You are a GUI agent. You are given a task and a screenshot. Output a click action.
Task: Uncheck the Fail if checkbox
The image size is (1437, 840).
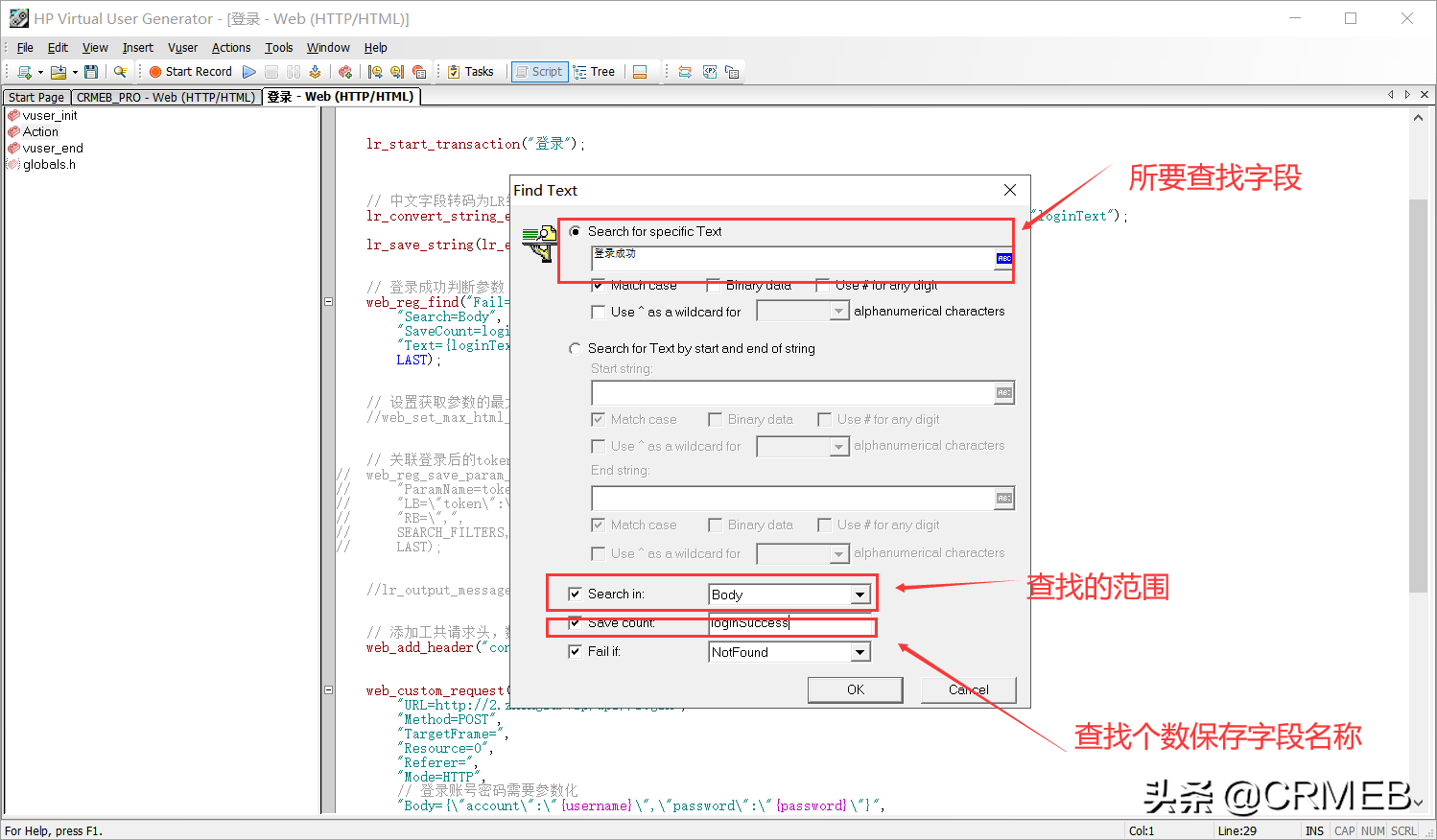[x=575, y=652]
